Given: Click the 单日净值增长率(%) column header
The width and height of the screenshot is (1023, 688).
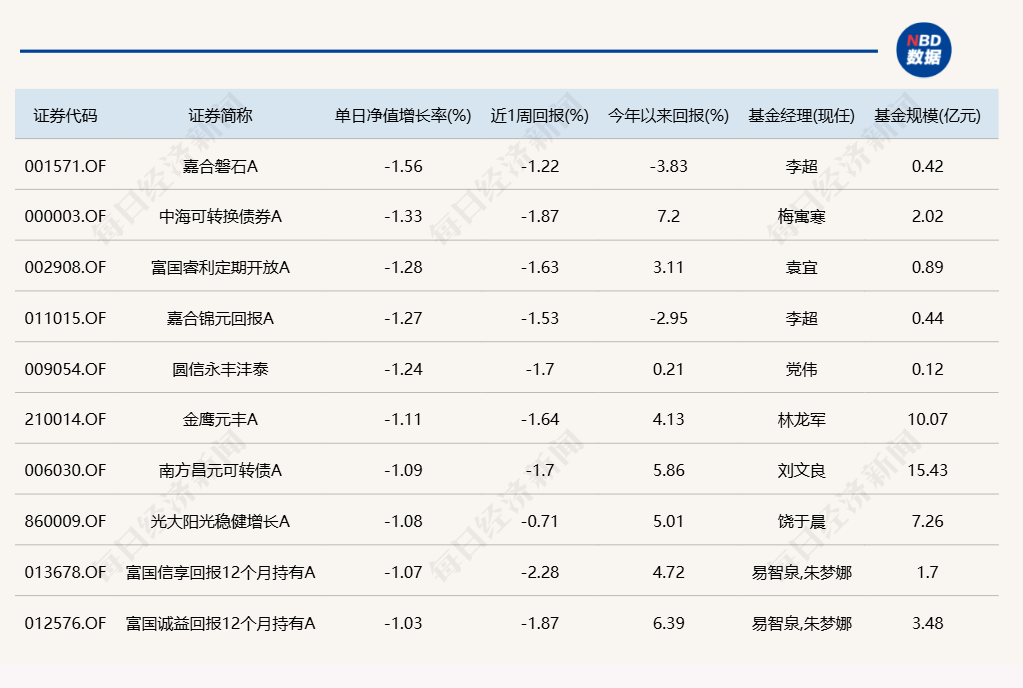Looking at the screenshot, I should tap(403, 115).
